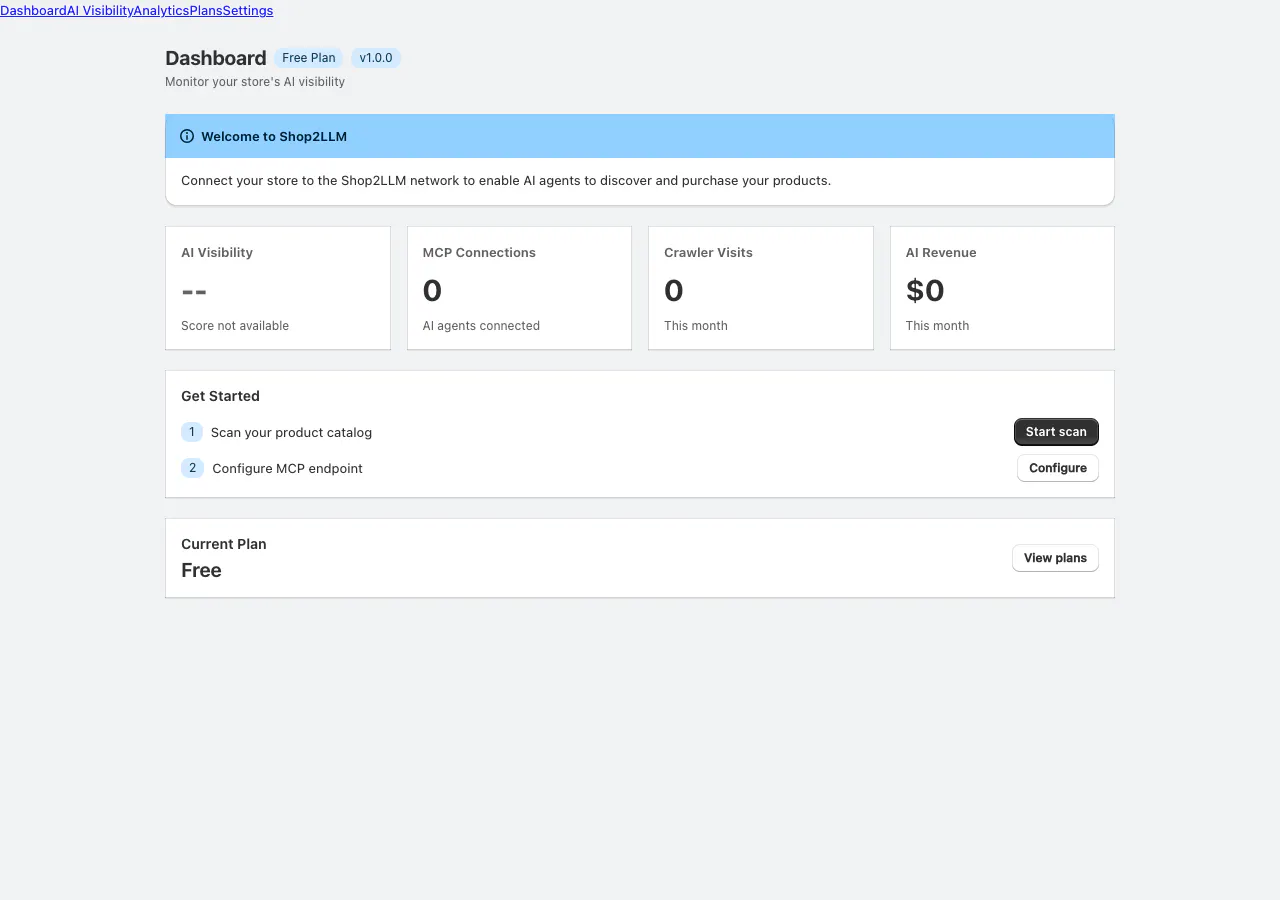Viewport: 1280px width, 900px height.
Task: Click the Free Plan badge
Action: coord(309,58)
